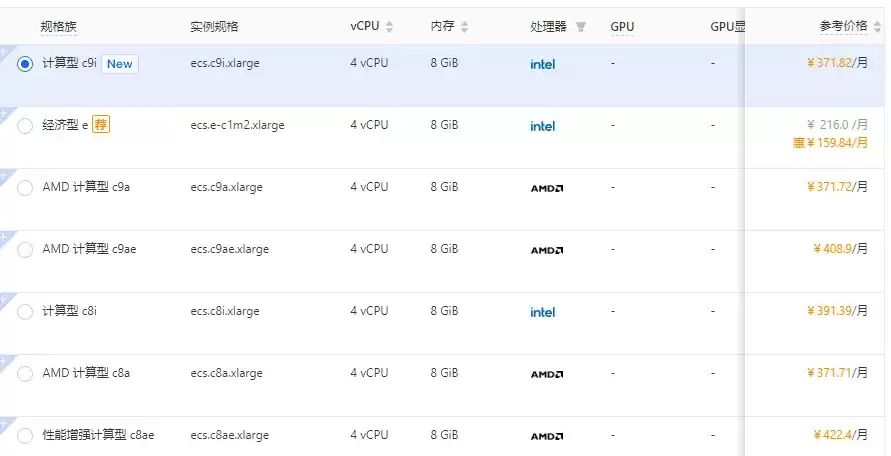Click the ecs.c9i.xlarge instance spec
The height and width of the screenshot is (456, 891).
[x=225, y=64]
